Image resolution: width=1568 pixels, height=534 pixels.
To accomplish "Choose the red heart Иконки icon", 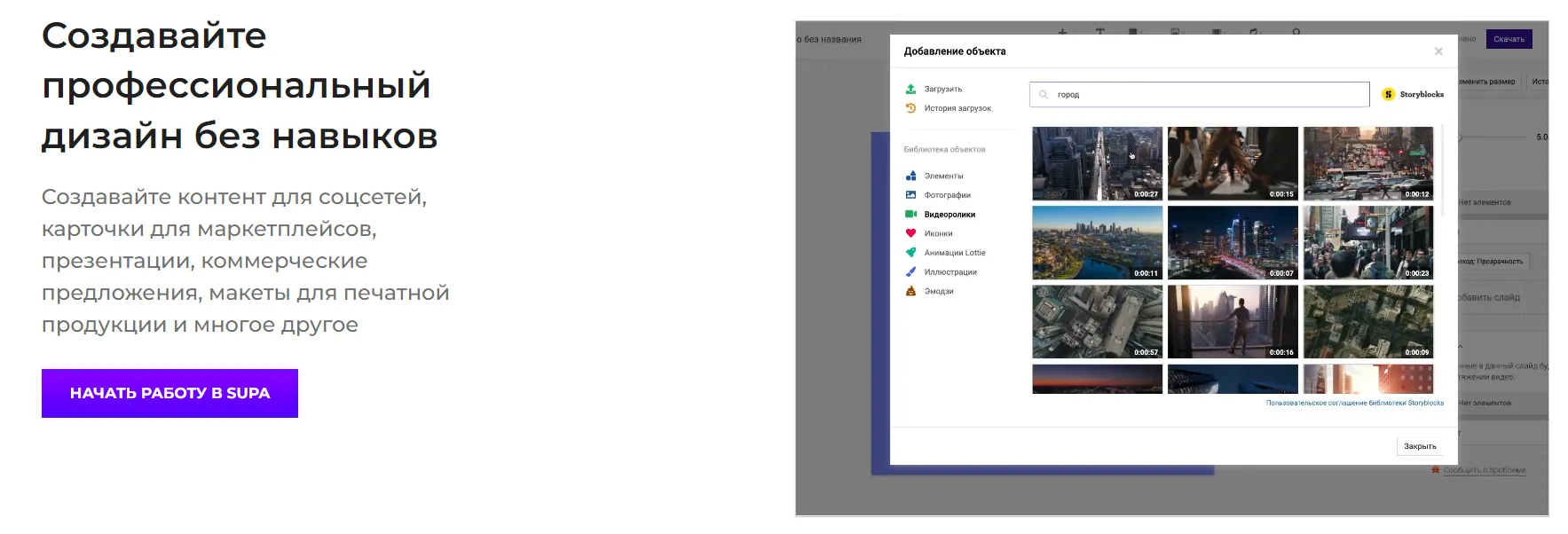I will tap(910, 233).
